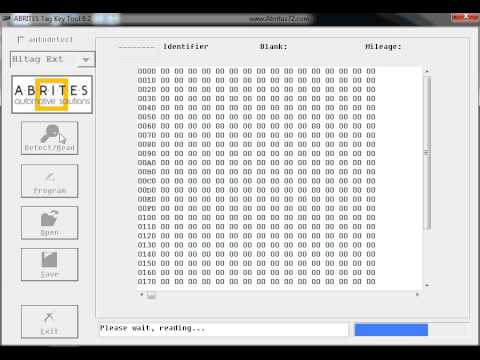Click the hex viewer scroll up arrow
This screenshot has width=480, height=360.
pyautogui.click(x=427, y=71)
